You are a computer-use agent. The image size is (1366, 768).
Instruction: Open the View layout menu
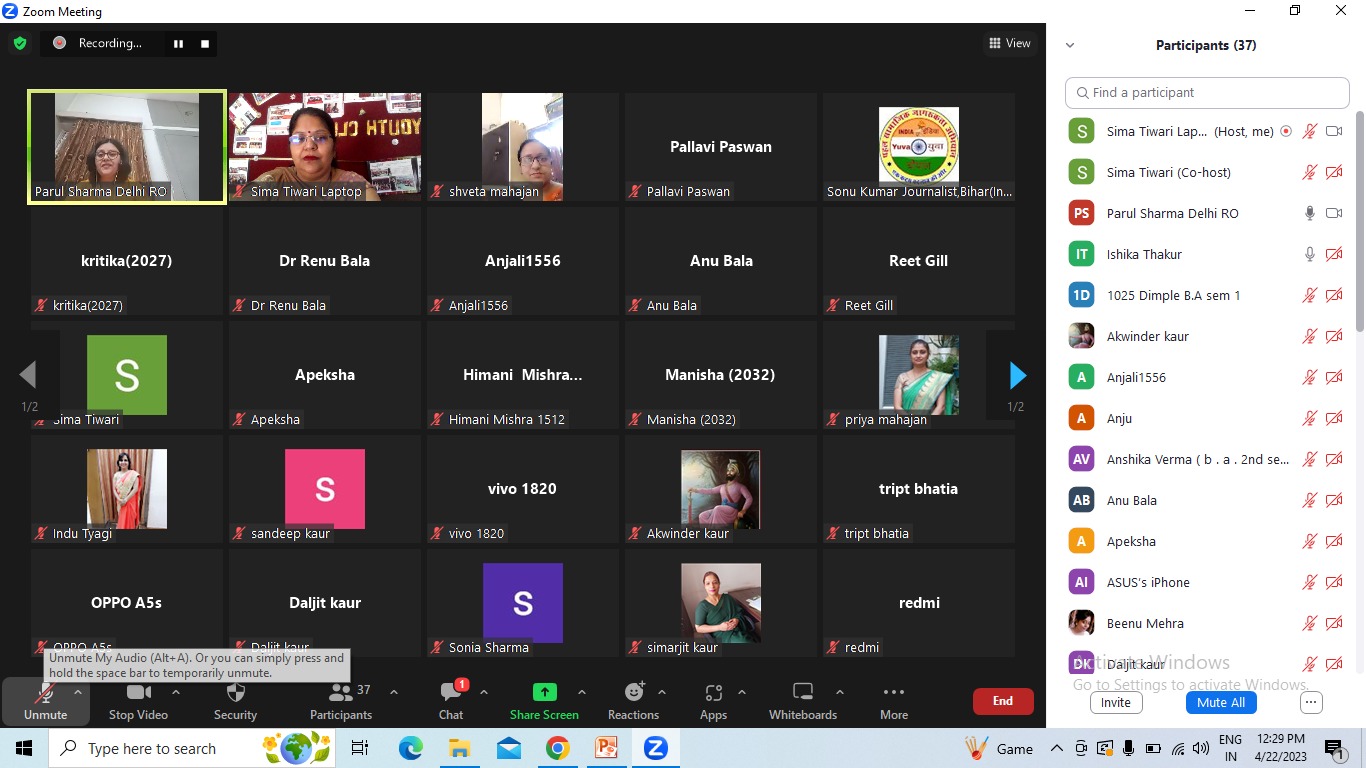click(x=1009, y=43)
